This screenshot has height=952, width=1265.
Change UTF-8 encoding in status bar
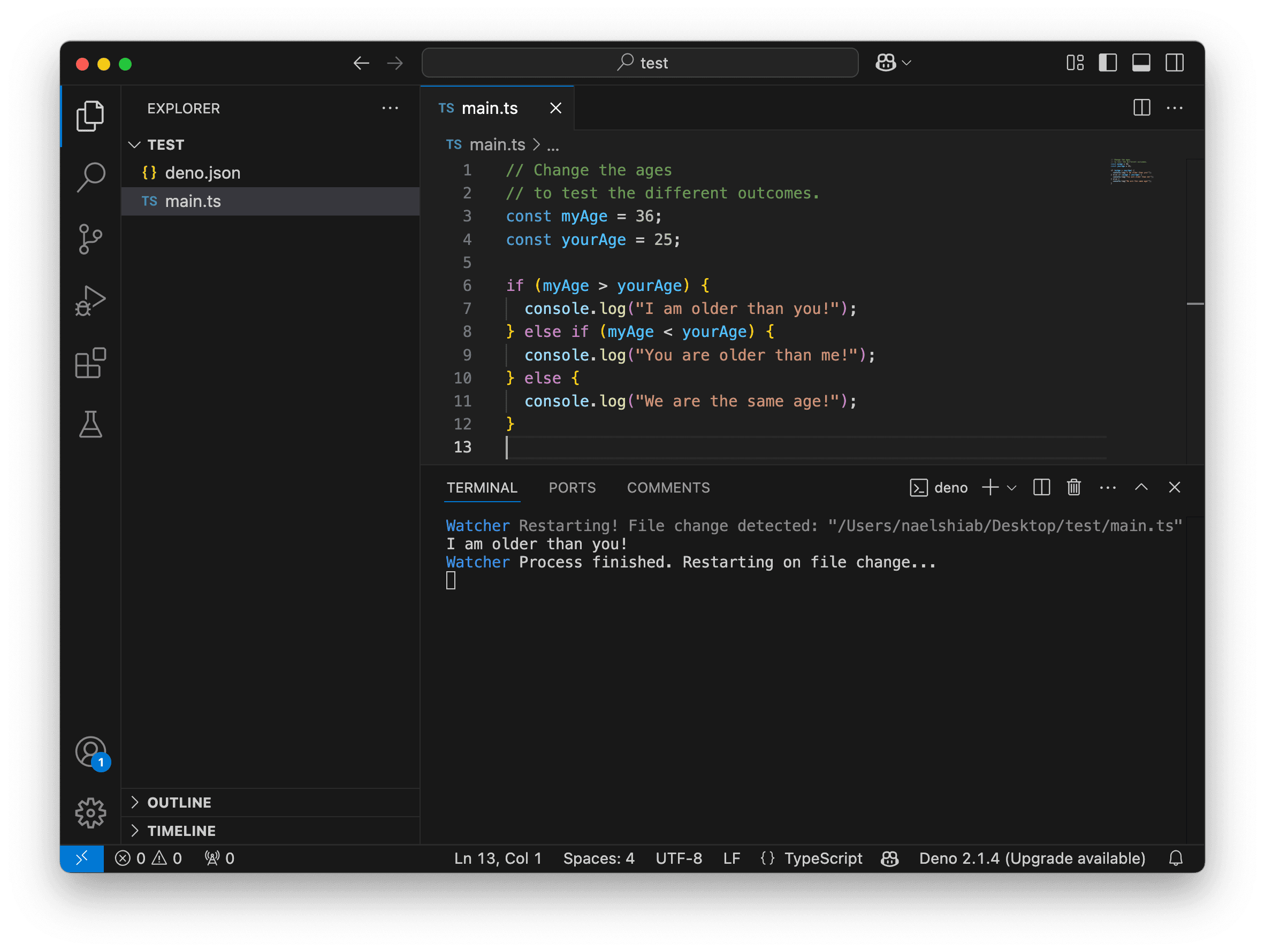pyautogui.click(x=679, y=858)
